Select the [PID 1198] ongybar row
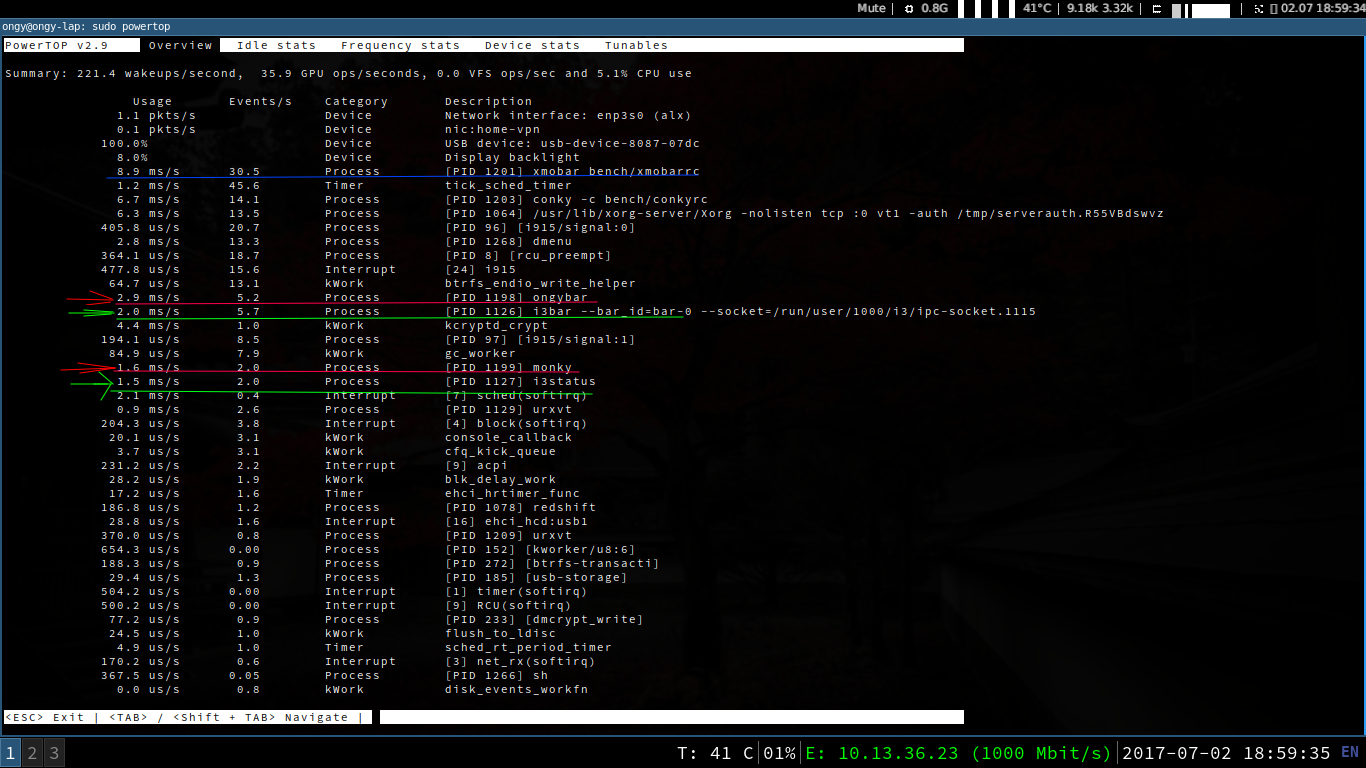 tap(352, 297)
